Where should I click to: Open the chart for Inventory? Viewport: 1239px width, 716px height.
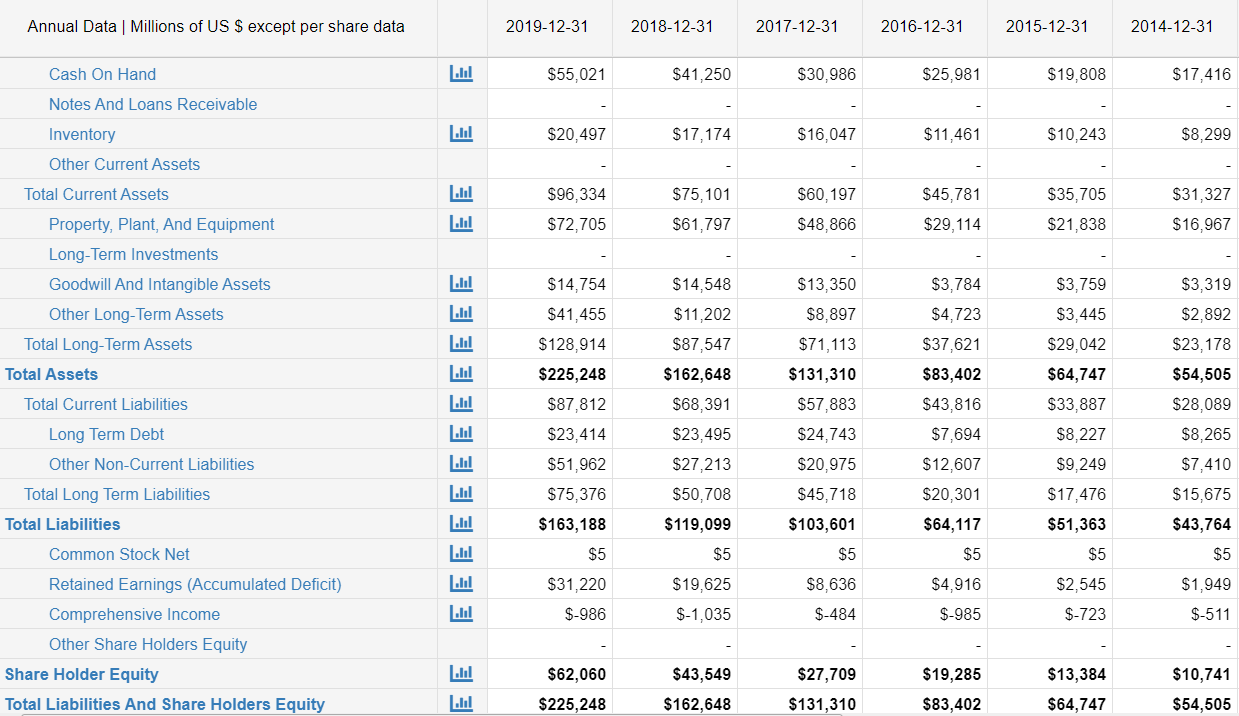tap(461, 133)
